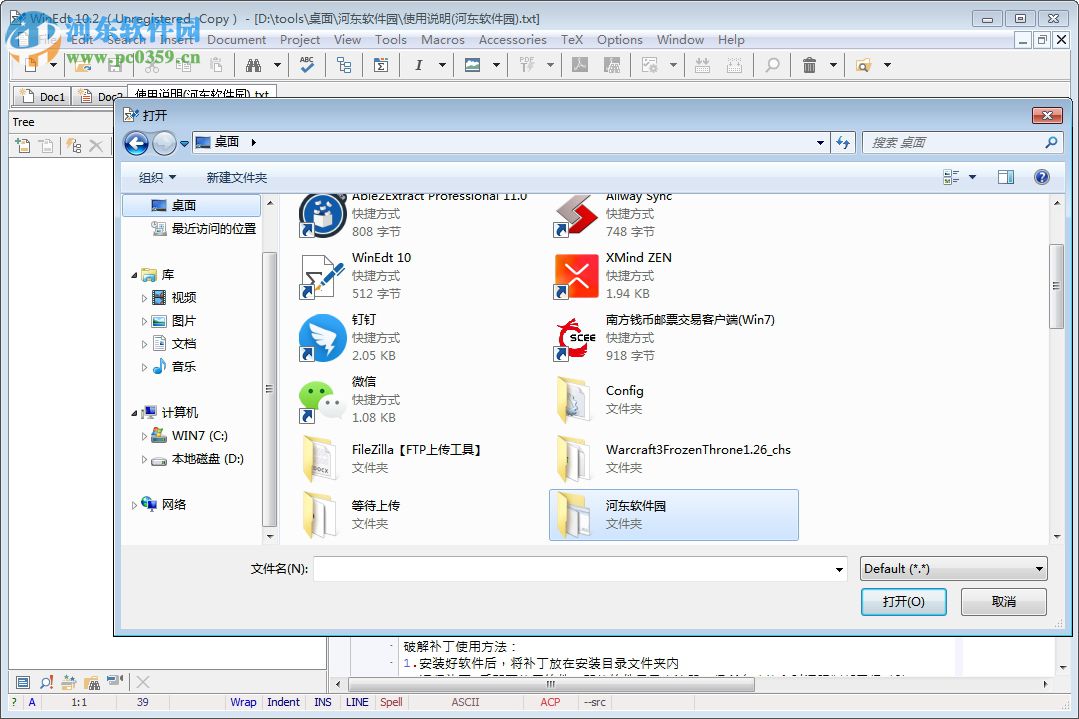1079x719 pixels.
Task: Click the refresh icon beside the address bar
Action: (843, 143)
